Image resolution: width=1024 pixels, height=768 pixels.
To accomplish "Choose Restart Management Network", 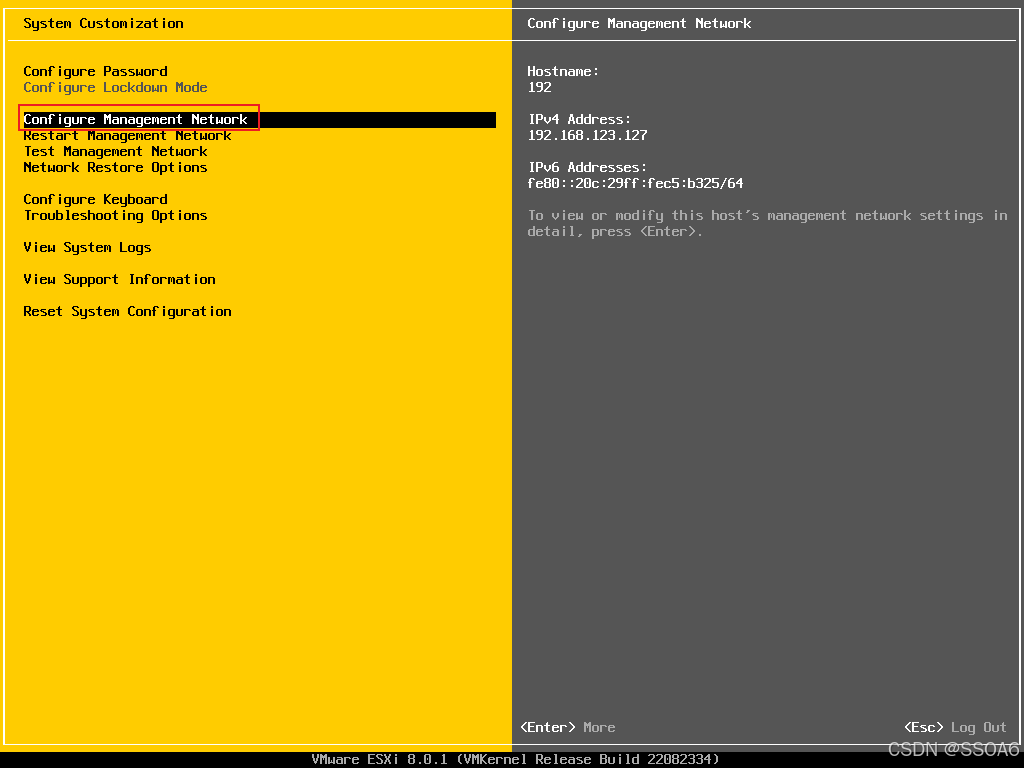I will 127,135.
